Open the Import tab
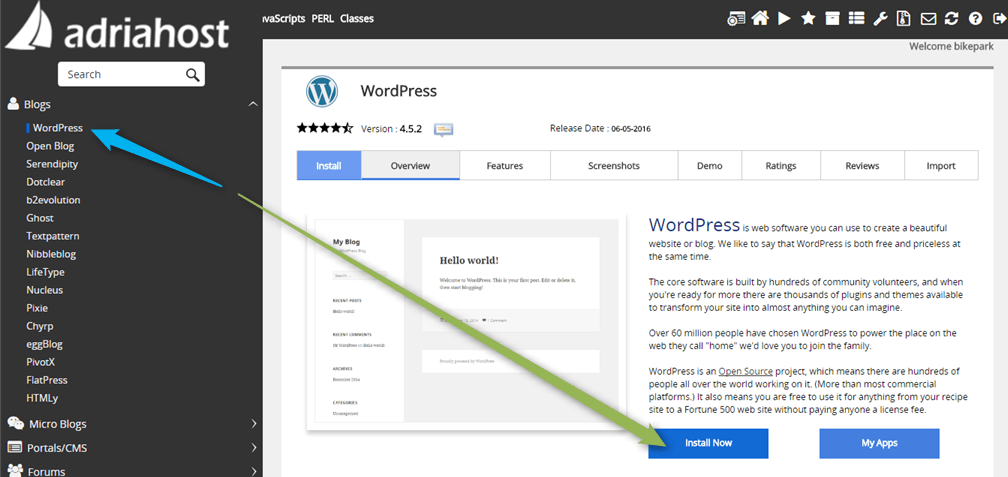 click(941, 165)
